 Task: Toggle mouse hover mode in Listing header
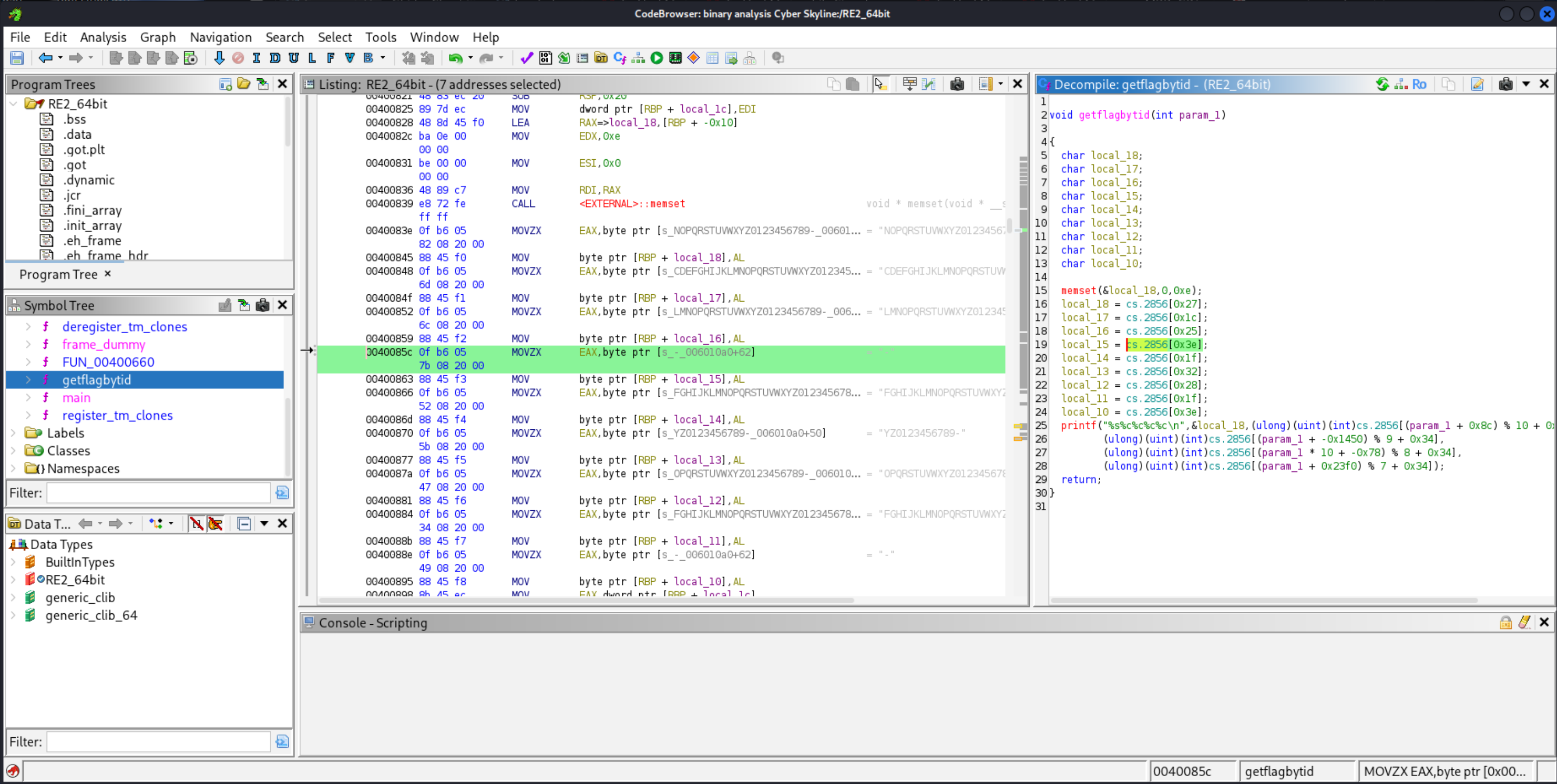(880, 84)
